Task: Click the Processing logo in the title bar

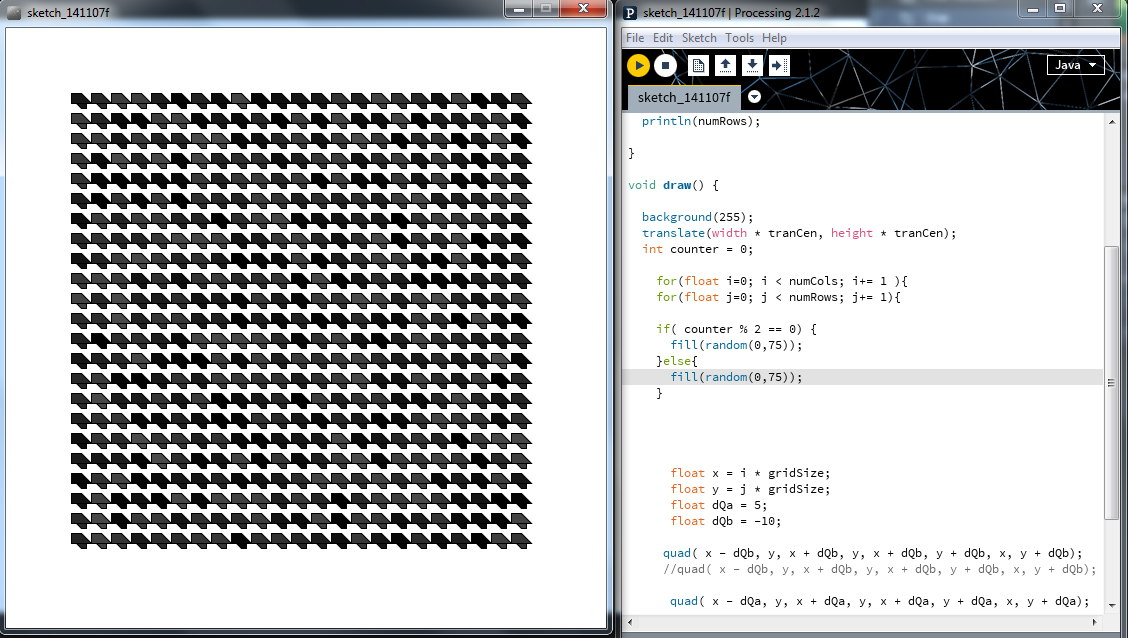Action: tap(630, 12)
